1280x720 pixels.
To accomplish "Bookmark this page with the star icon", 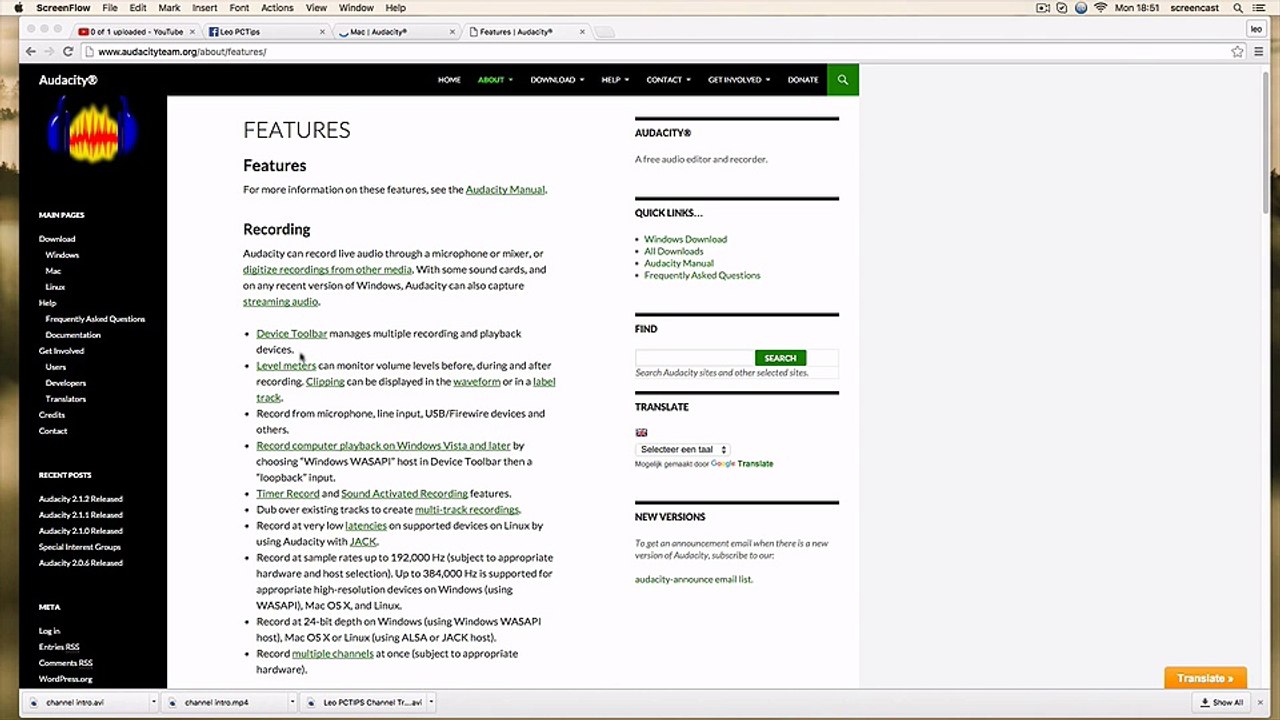I will click(x=1237, y=51).
